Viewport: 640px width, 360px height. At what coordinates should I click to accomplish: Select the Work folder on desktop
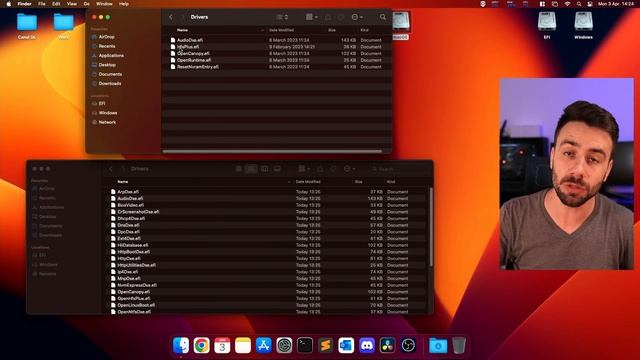tap(64, 26)
